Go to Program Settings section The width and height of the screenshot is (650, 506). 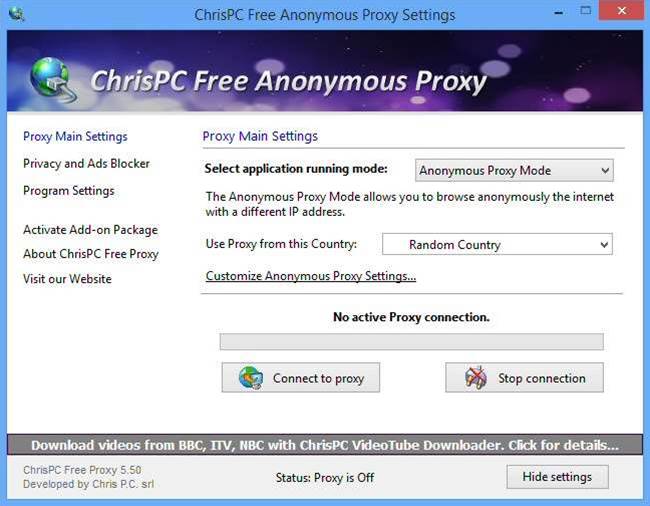pyautogui.click(x=69, y=191)
